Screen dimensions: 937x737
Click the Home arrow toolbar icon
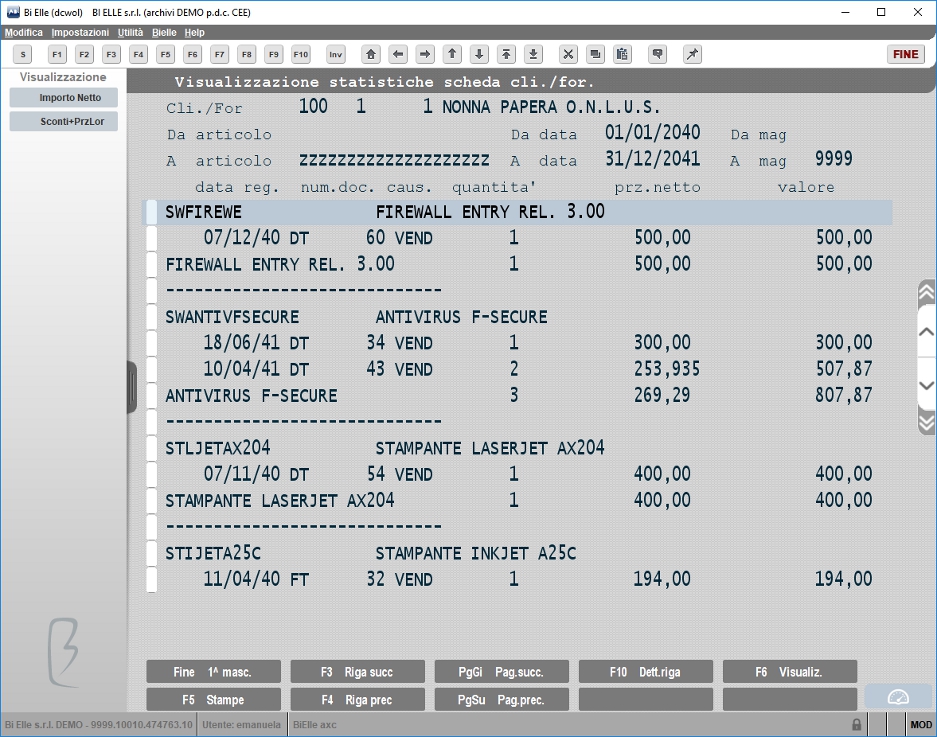click(x=371, y=54)
